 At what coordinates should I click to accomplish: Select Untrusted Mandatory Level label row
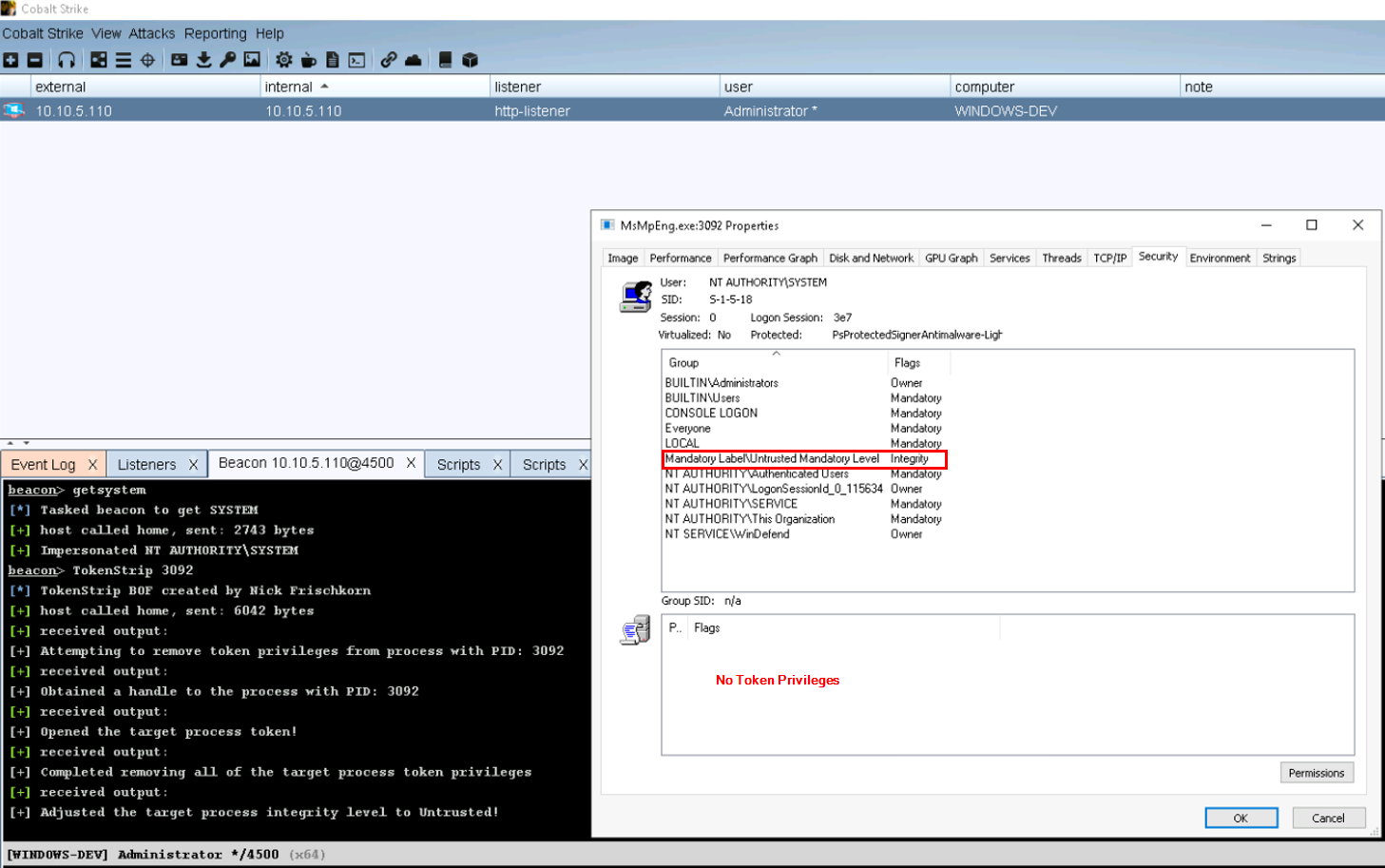[x=803, y=458]
